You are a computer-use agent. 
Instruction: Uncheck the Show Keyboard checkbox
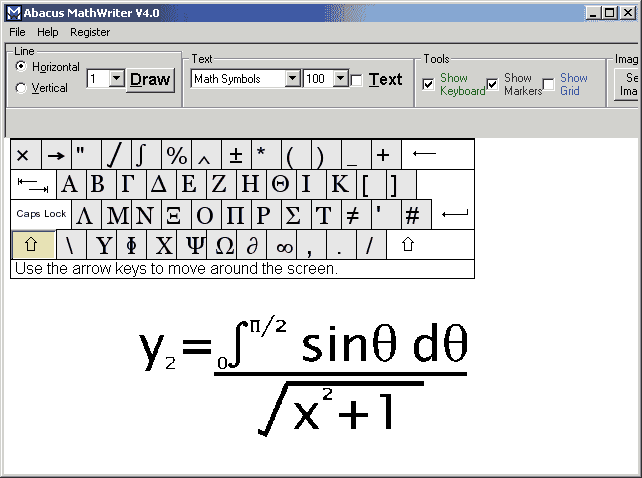pos(429,85)
